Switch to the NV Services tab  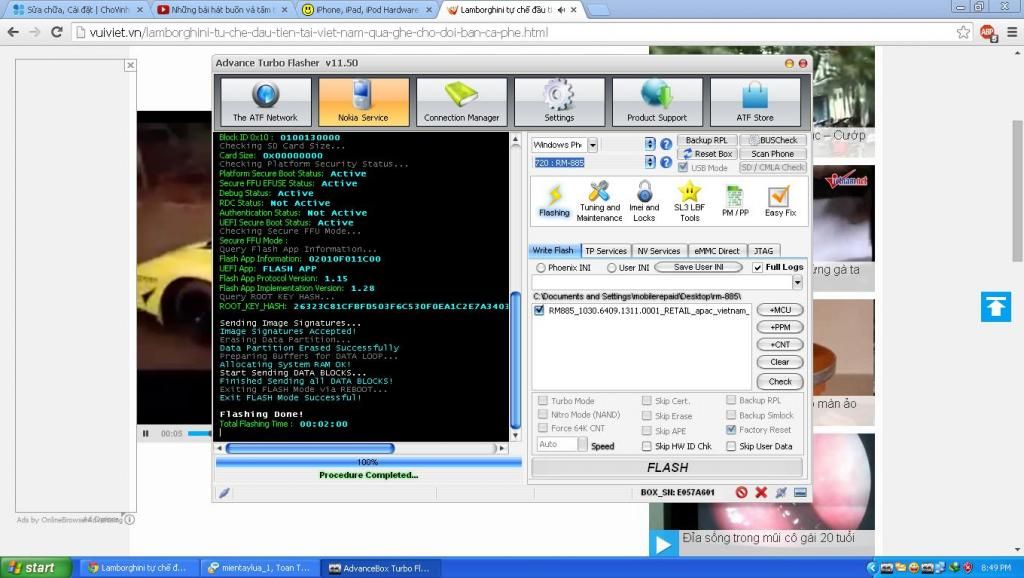[x=659, y=251]
